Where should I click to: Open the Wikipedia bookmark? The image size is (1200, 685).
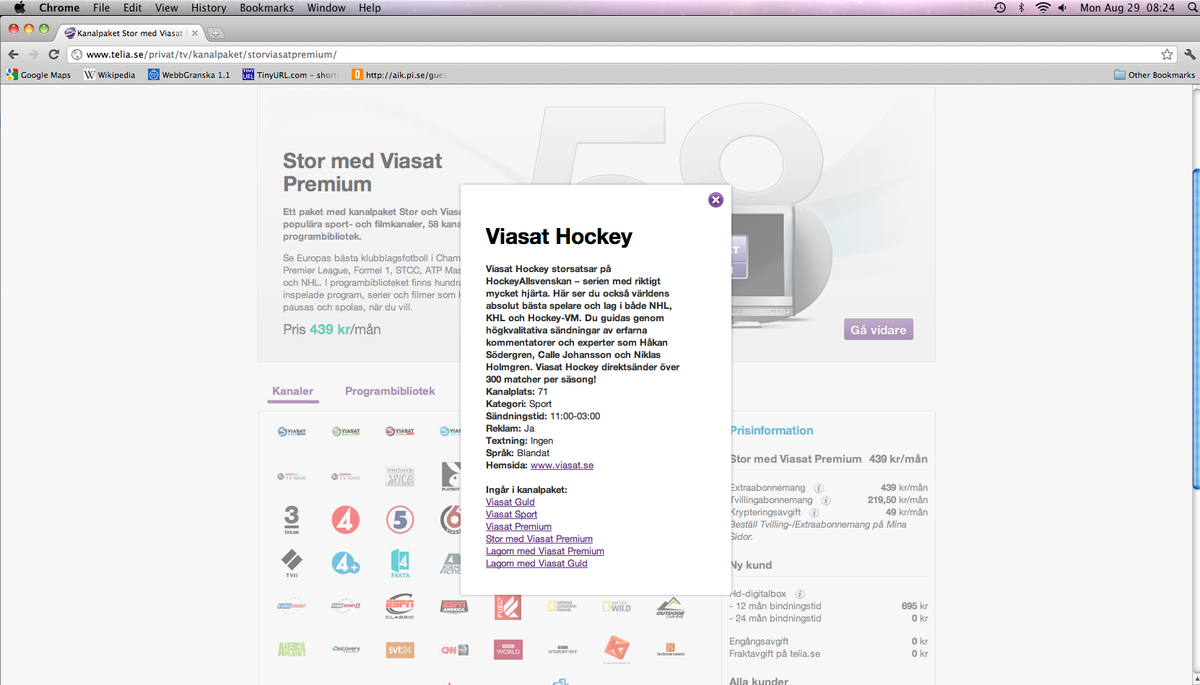(110, 75)
